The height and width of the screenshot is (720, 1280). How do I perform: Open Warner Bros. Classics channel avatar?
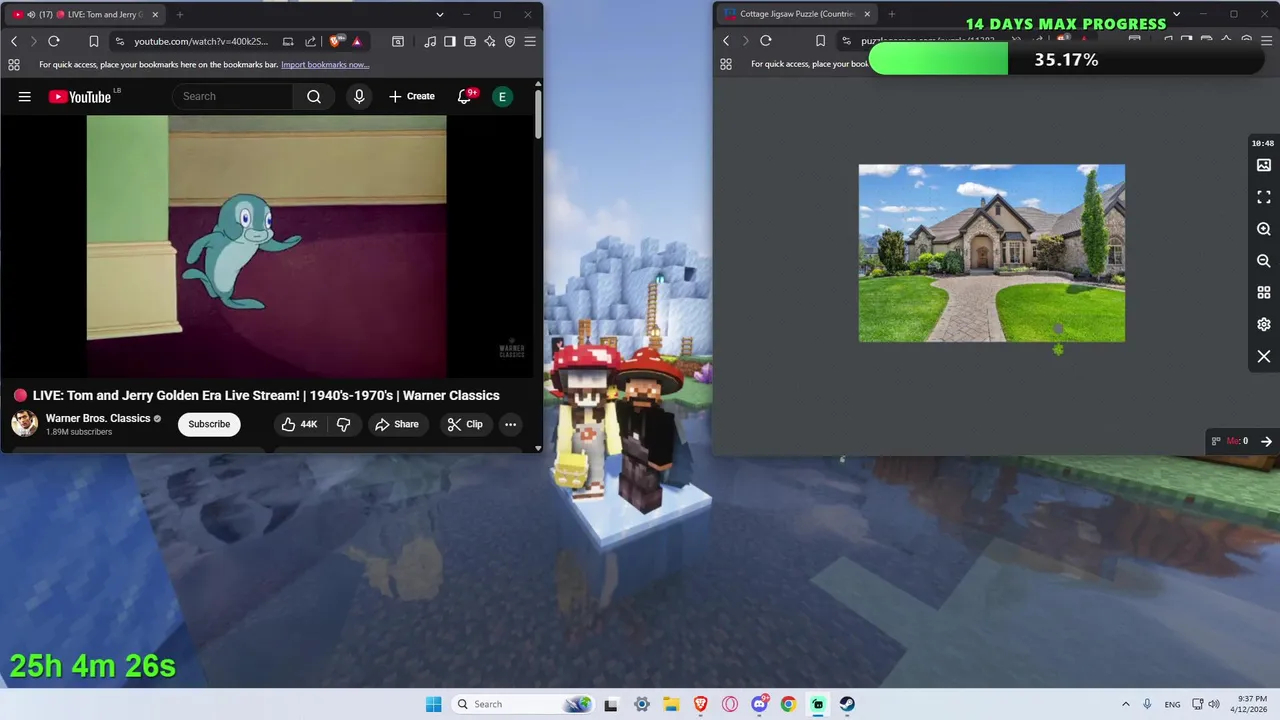click(x=24, y=424)
